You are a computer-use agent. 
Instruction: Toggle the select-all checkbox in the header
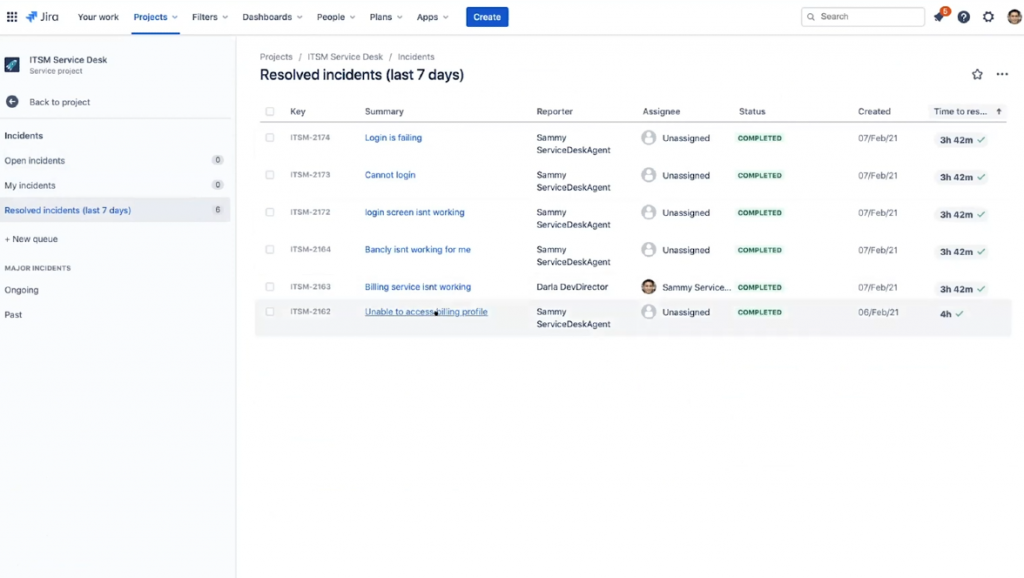click(270, 112)
